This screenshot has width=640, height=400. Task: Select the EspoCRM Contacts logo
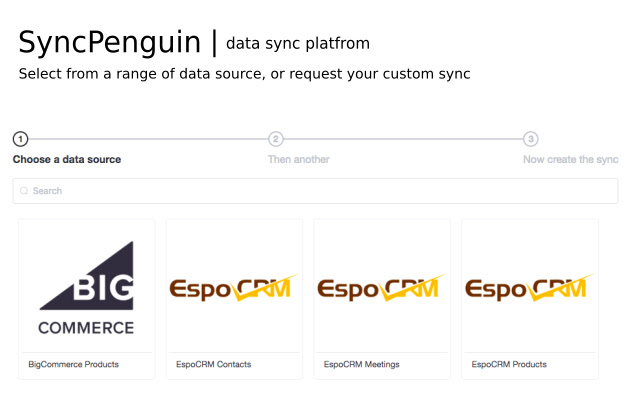[x=234, y=288]
